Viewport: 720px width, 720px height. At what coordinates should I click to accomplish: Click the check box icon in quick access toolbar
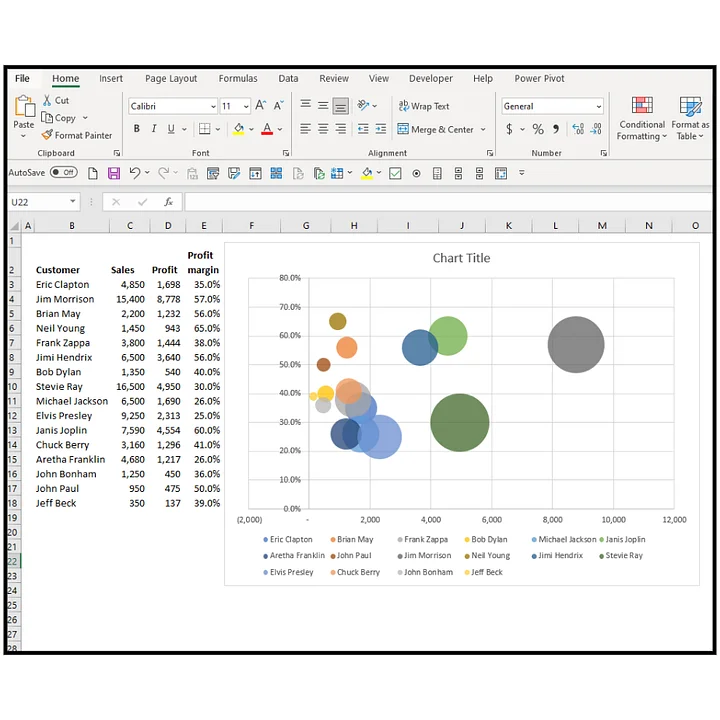pyautogui.click(x=395, y=173)
